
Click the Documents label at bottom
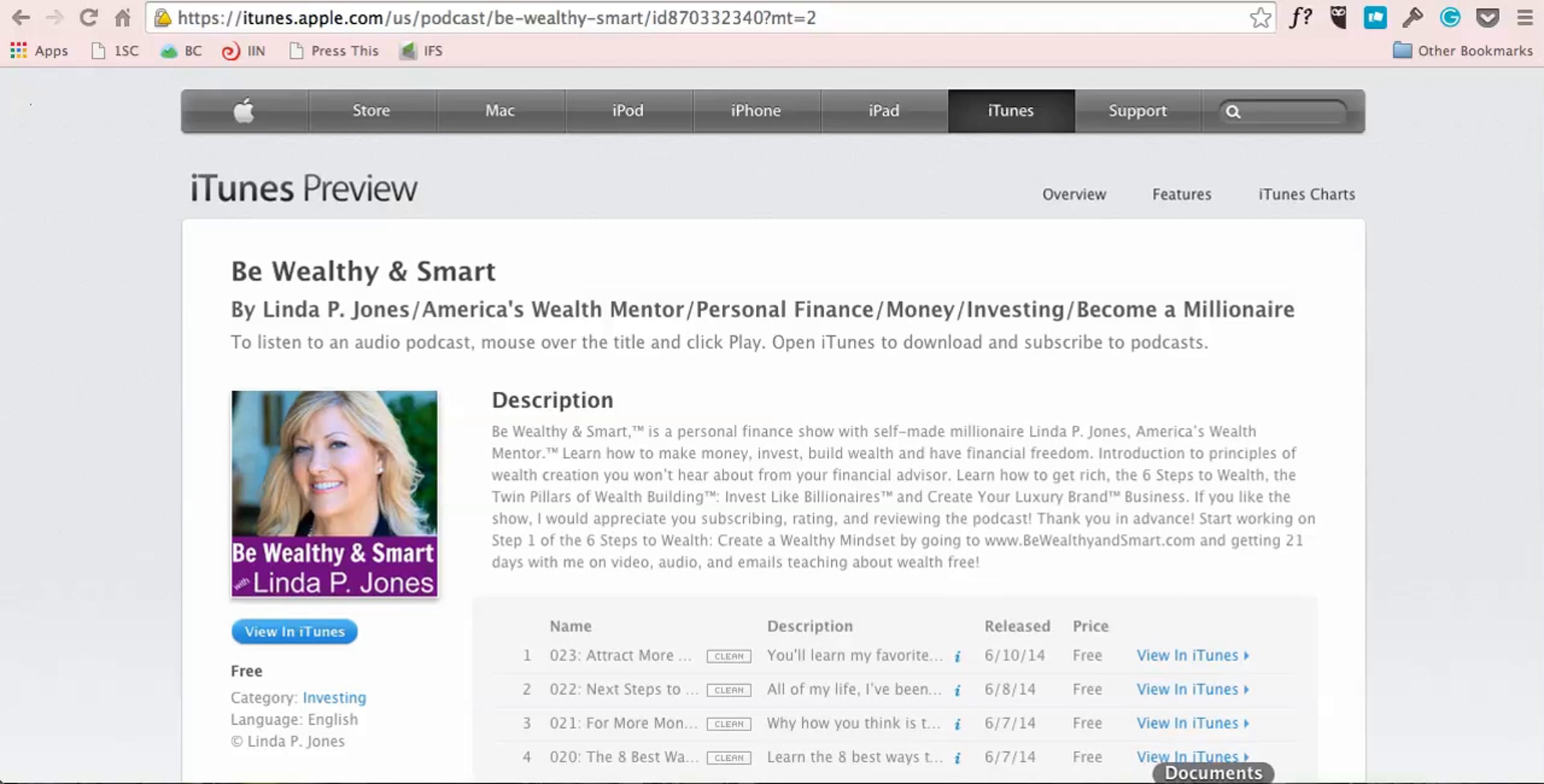pos(1213,773)
